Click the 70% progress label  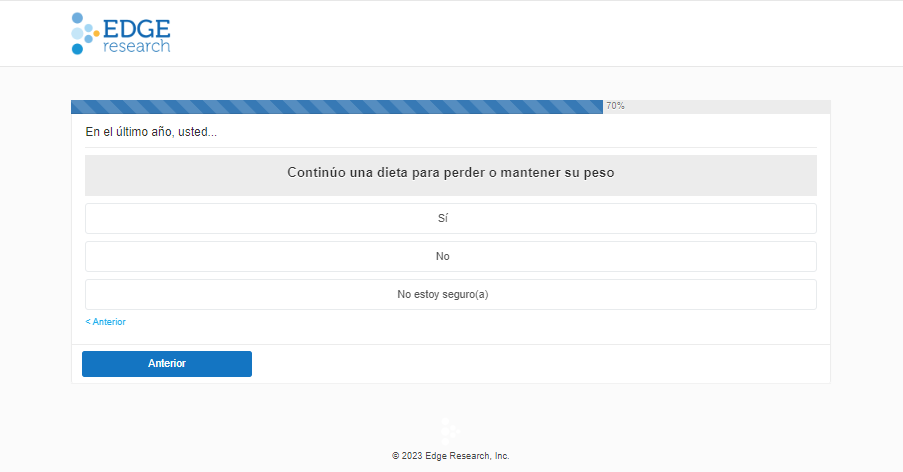(x=615, y=106)
